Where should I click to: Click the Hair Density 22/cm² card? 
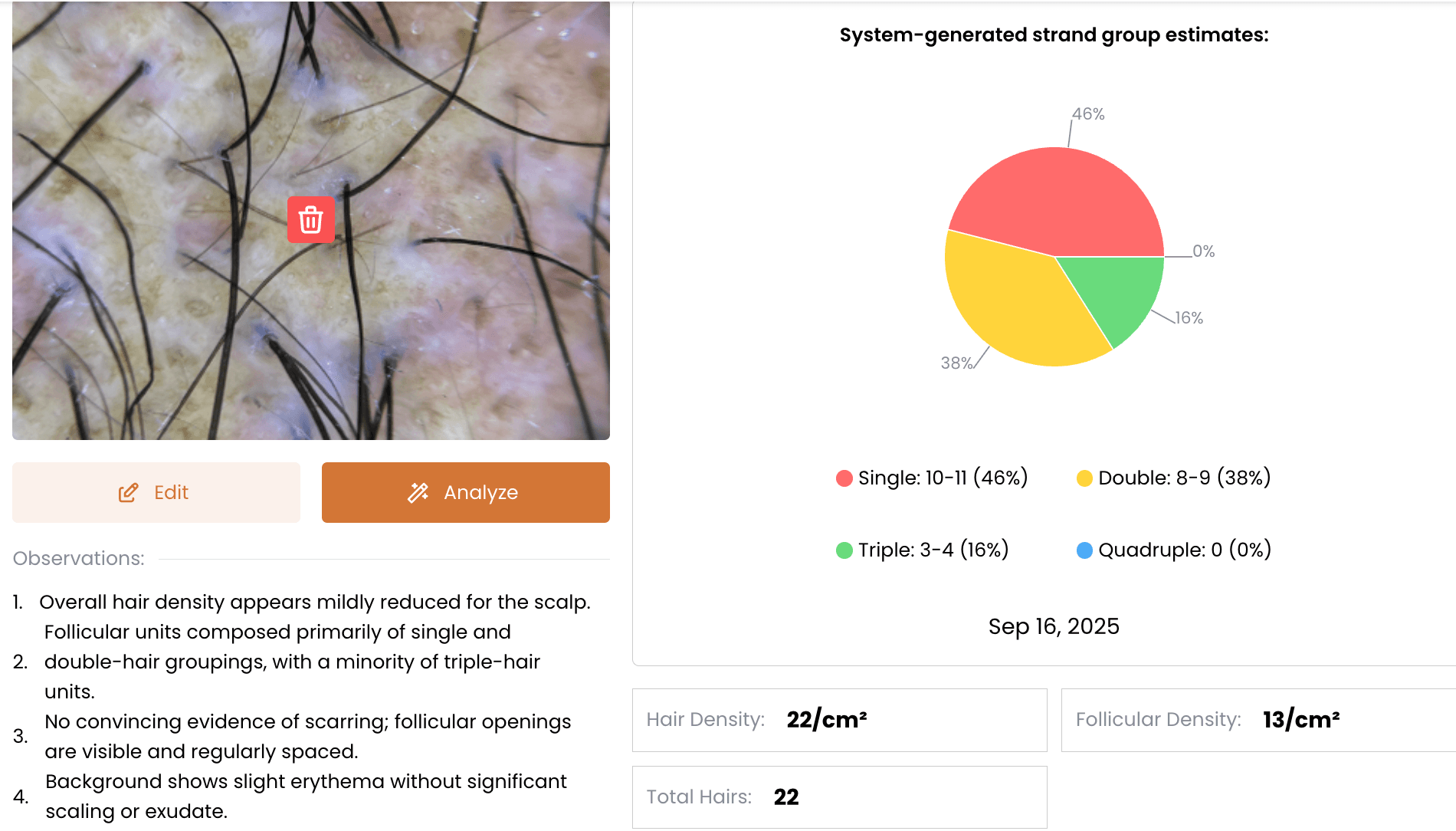[839, 720]
